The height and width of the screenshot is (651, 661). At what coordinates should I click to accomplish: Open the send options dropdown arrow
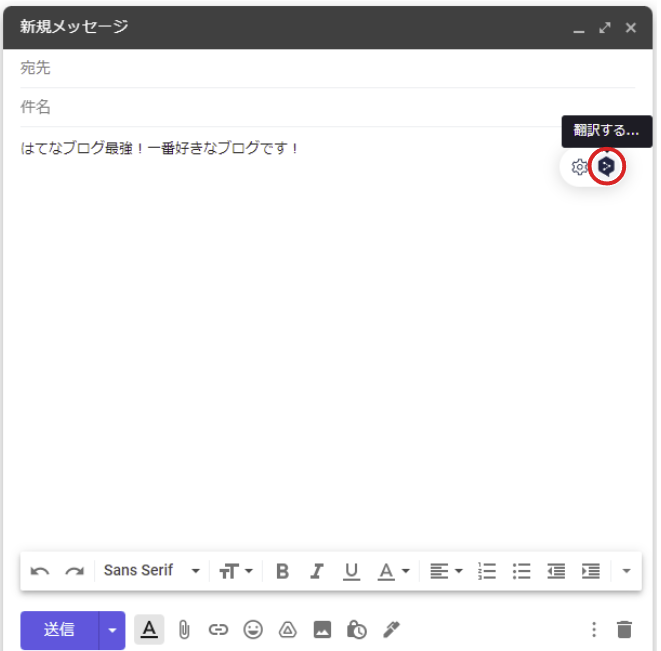pos(112,630)
